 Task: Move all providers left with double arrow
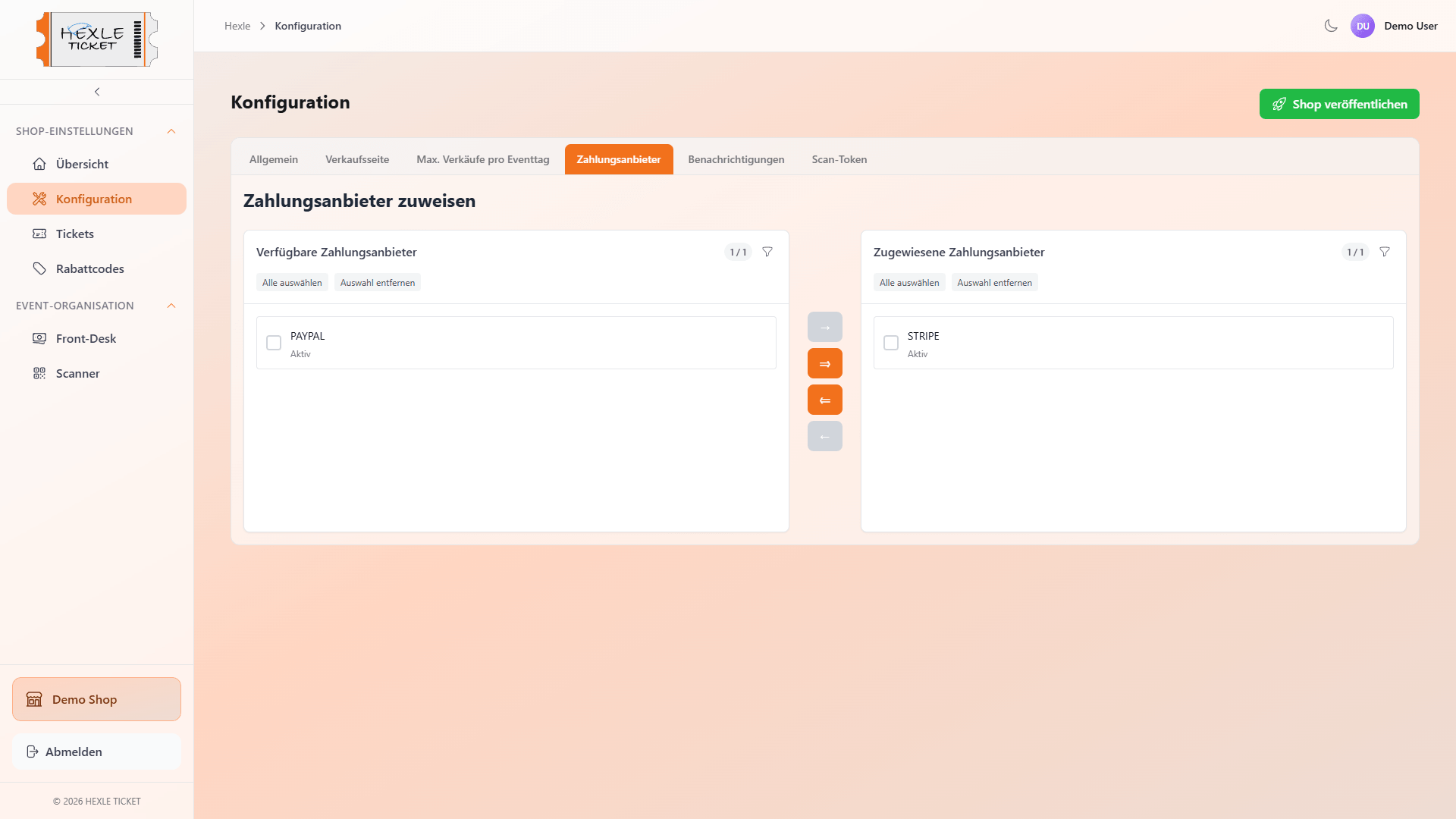click(824, 400)
